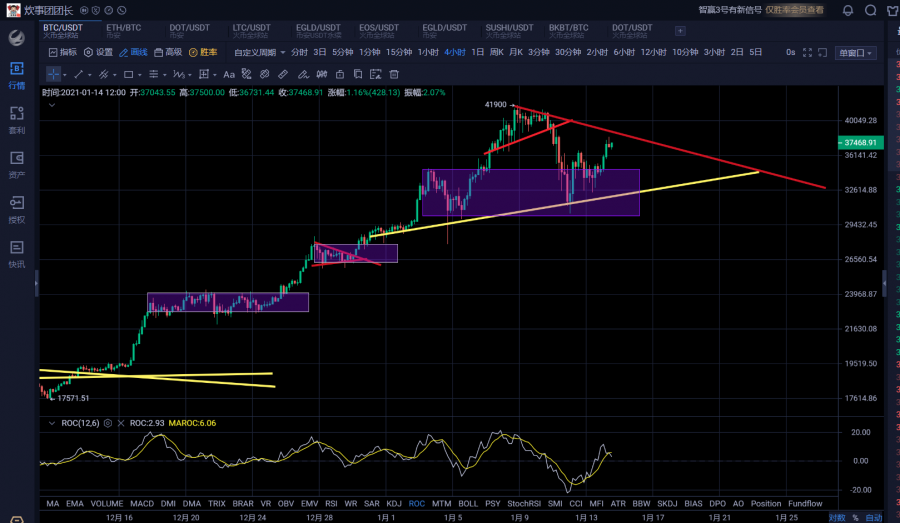
Task: Switch to the ETH/BTC tab
Action: [123, 29]
